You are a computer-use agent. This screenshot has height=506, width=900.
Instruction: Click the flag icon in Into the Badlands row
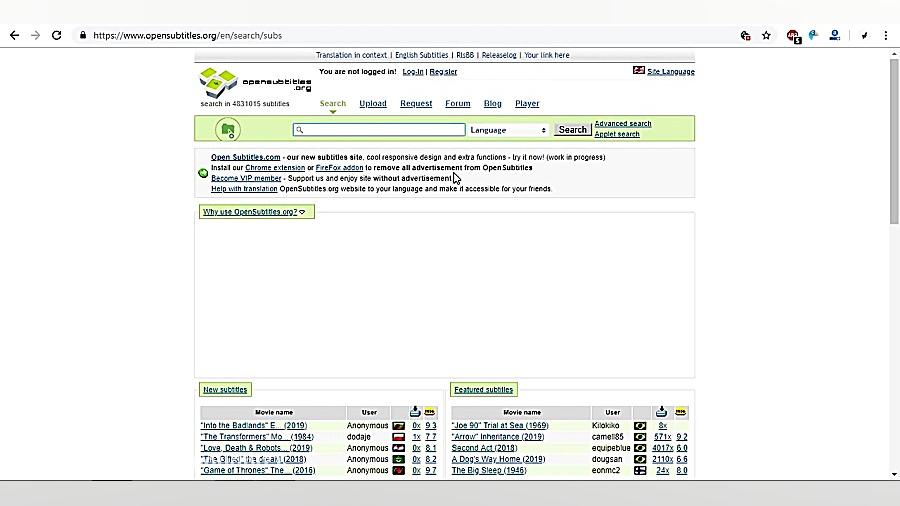[399, 426]
